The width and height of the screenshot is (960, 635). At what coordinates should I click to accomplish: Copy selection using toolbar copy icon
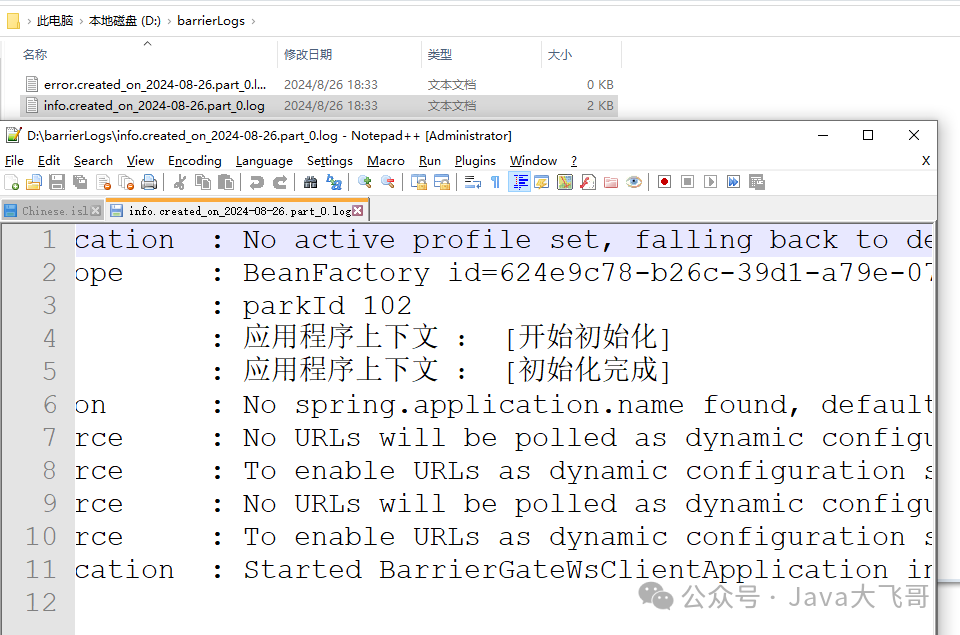coord(203,182)
